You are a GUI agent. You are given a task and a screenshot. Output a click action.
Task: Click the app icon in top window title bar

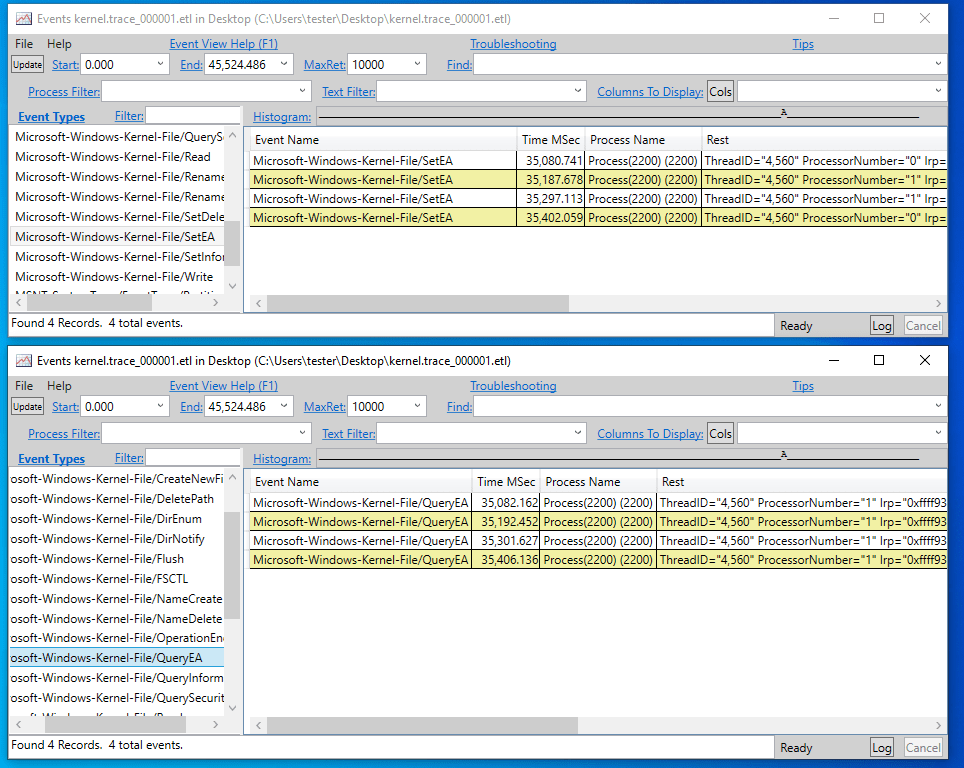point(23,19)
